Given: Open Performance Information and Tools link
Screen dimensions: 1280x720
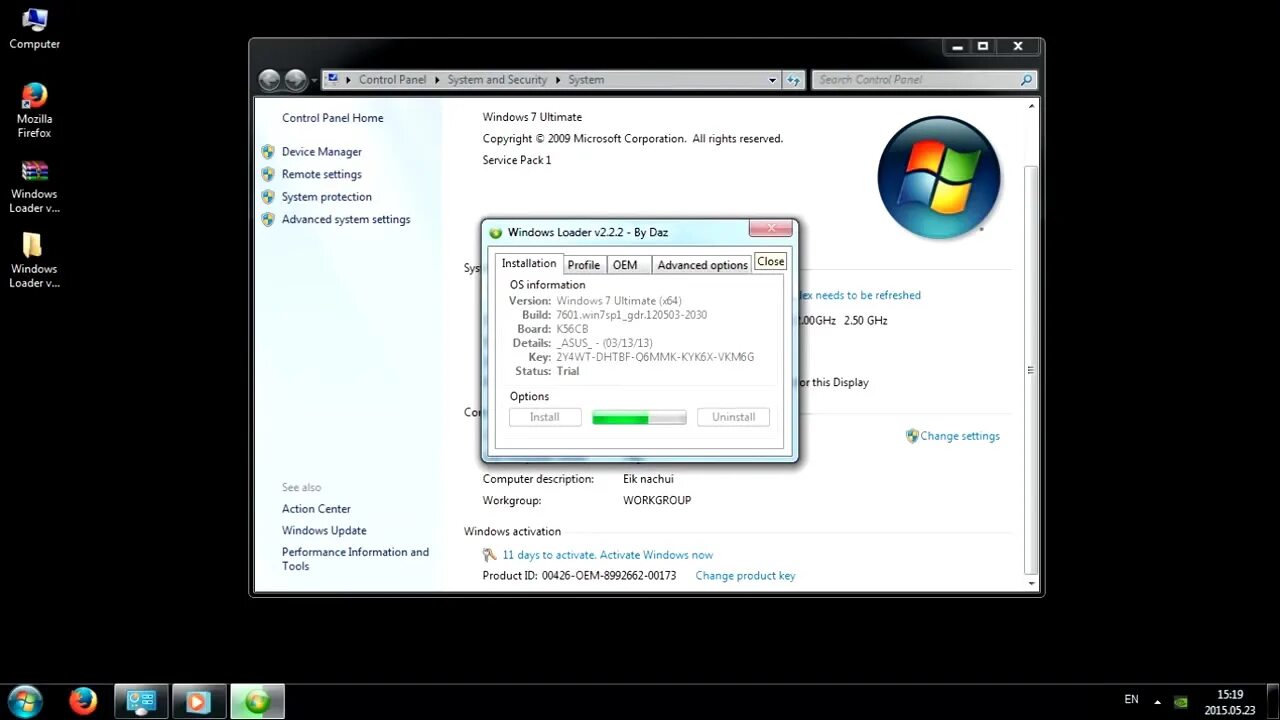Looking at the screenshot, I should click(355, 559).
